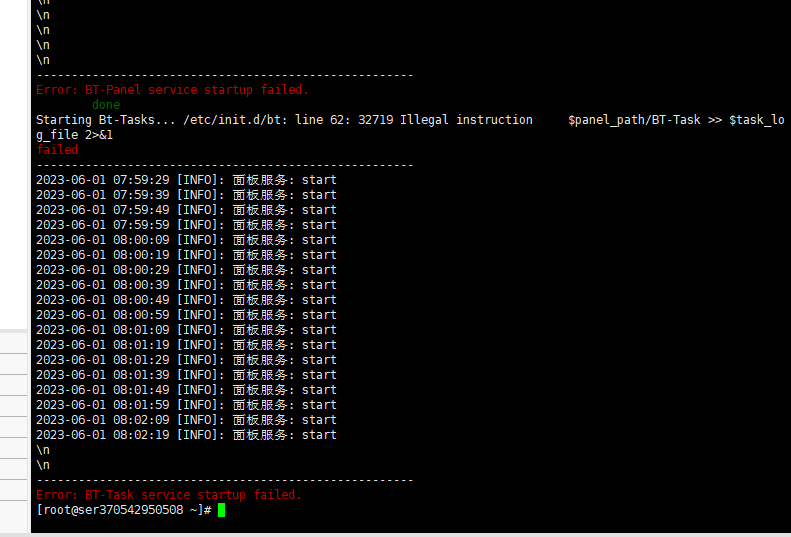Click the green 'done' text

point(106,105)
